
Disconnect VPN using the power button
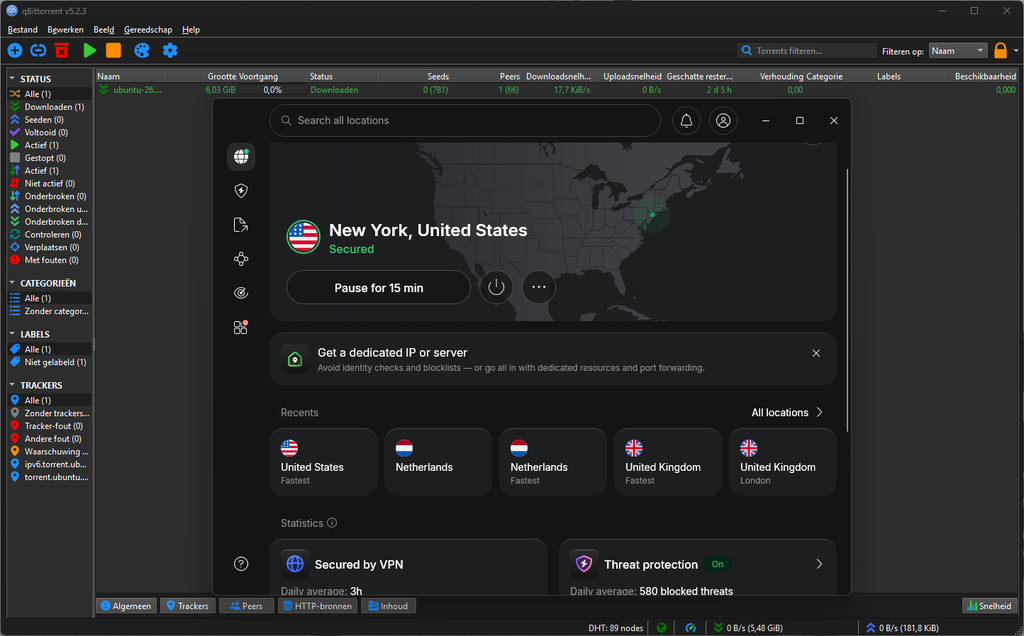click(496, 287)
